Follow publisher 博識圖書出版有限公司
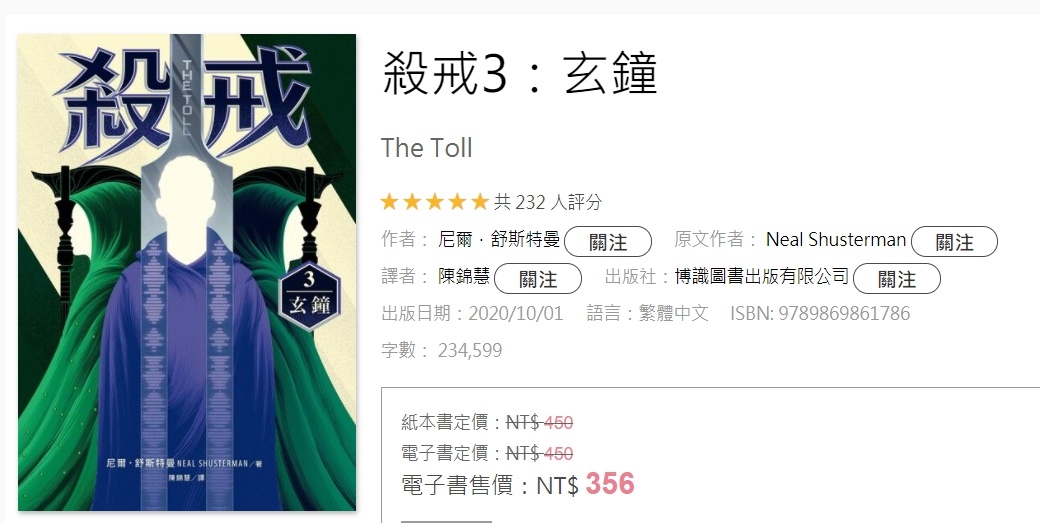The width and height of the screenshot is (1040, 523). pyautogui.click(x=897, y=278)
